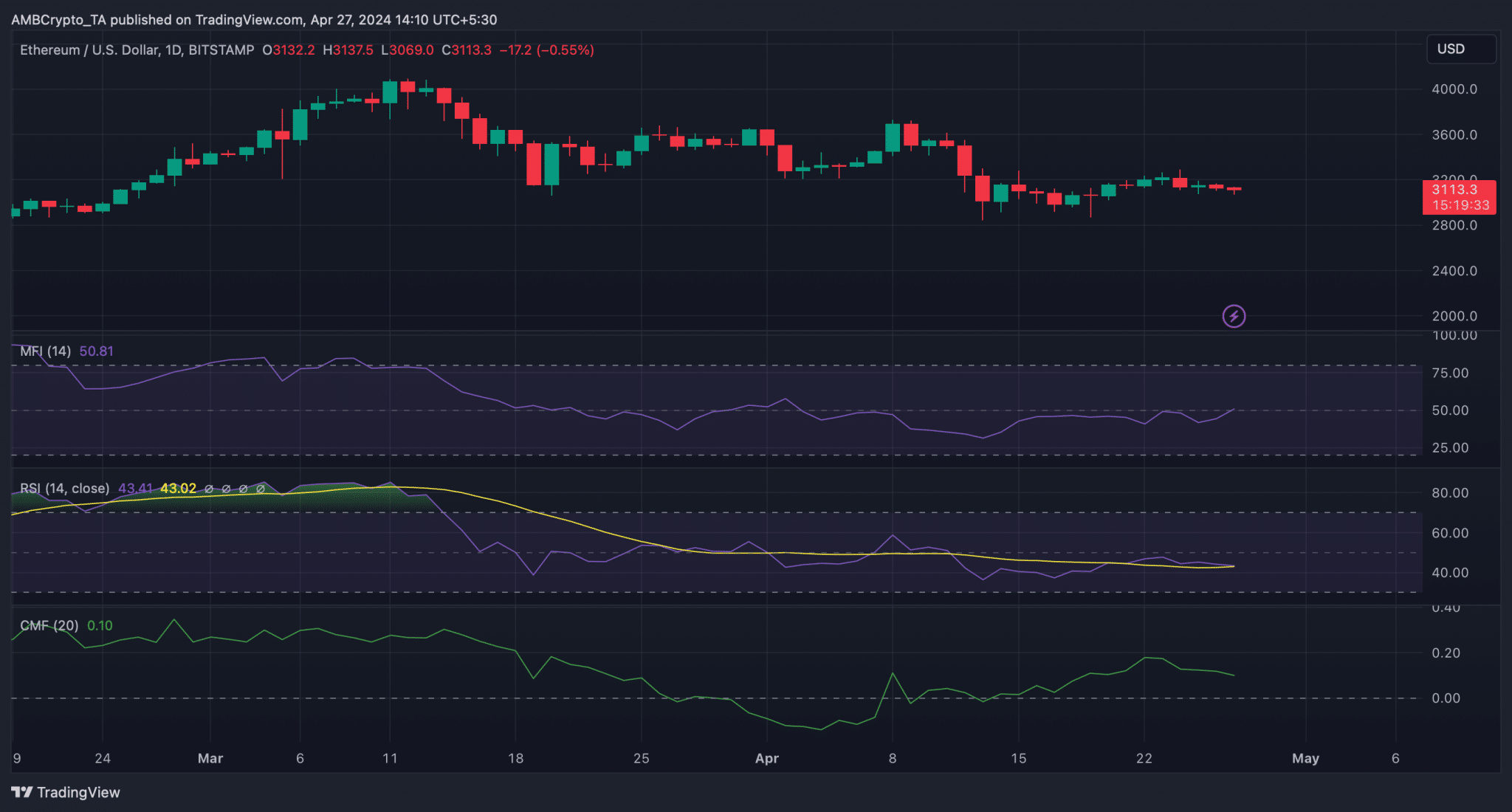
Task: Click the TradingView logo
Action: click(x=66, y=792)
